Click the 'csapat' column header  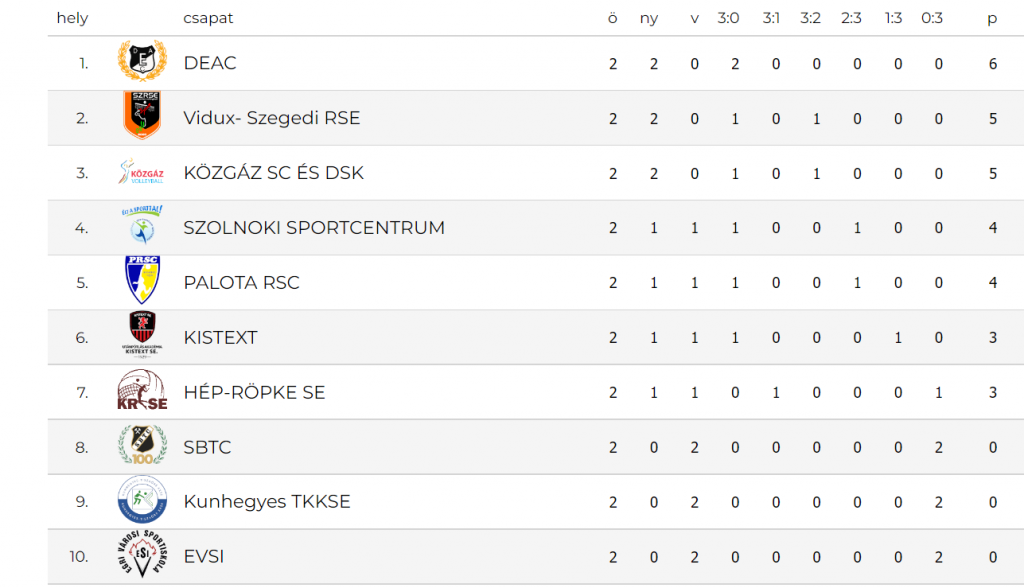coord(209,18)
